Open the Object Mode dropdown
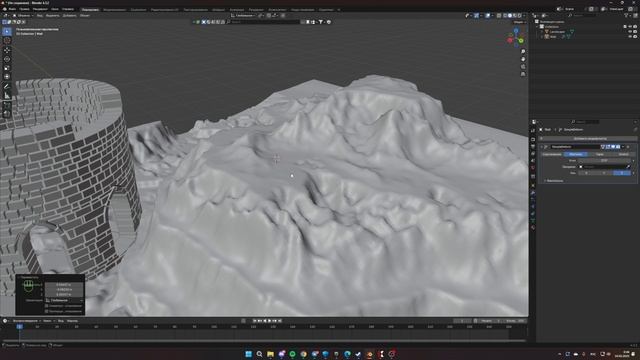The height and width of the screenshot is (360, 640). pyautogui.click(x=22, y=16)
